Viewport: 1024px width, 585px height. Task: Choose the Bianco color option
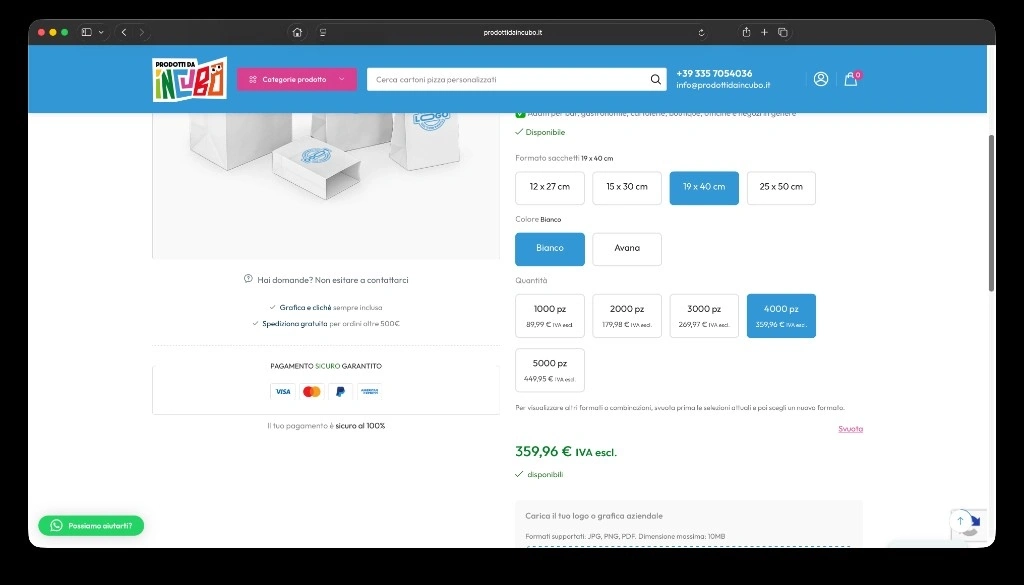point(550,249)
